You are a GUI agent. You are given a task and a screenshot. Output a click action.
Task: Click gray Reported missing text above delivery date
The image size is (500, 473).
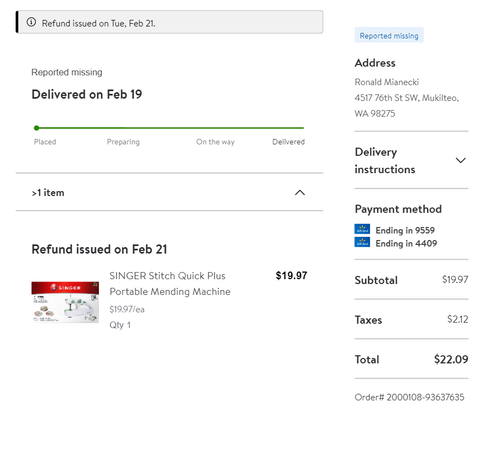(x=67, y=72)
